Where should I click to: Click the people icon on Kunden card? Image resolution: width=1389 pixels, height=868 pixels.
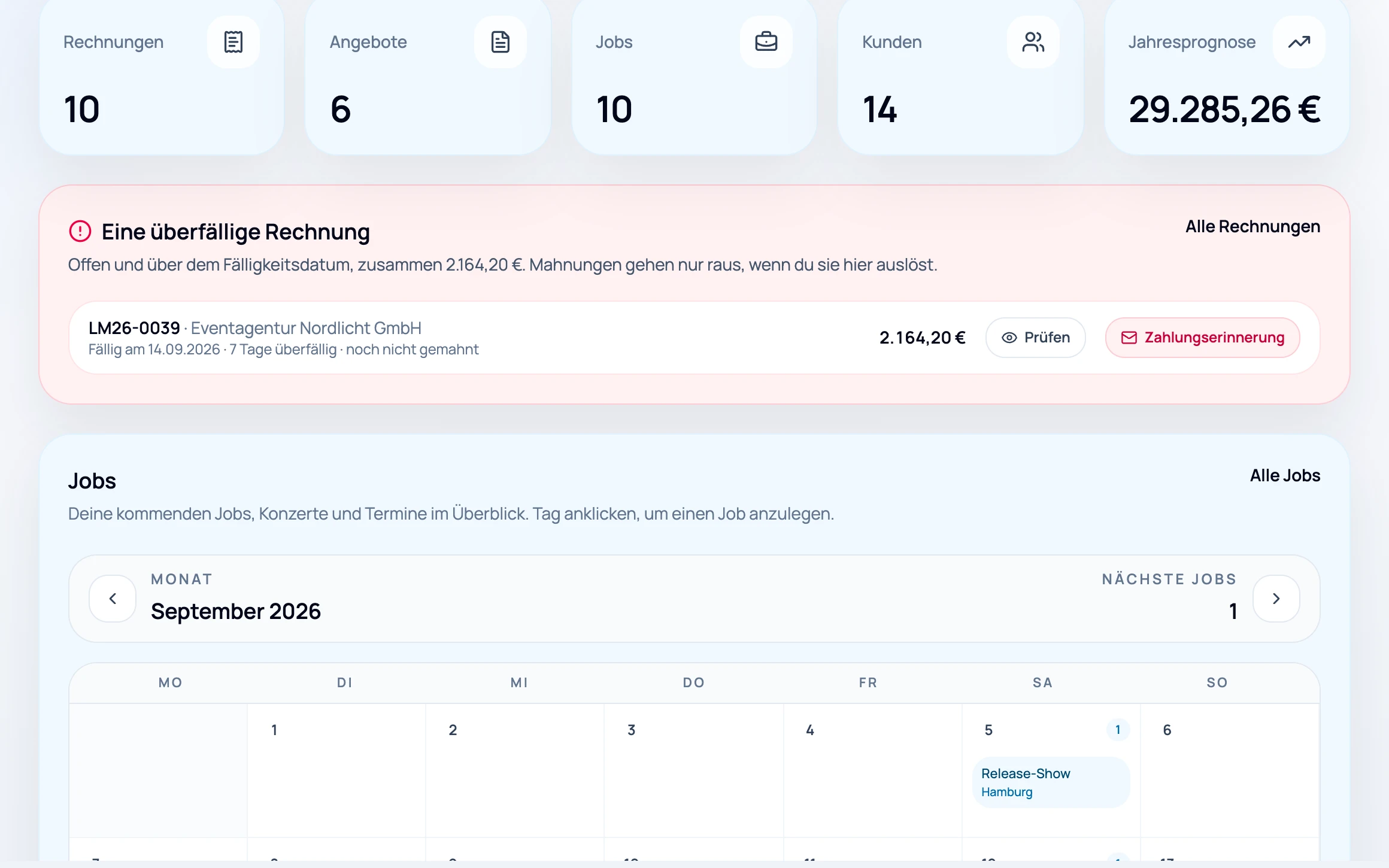(x=1033, y=42)
